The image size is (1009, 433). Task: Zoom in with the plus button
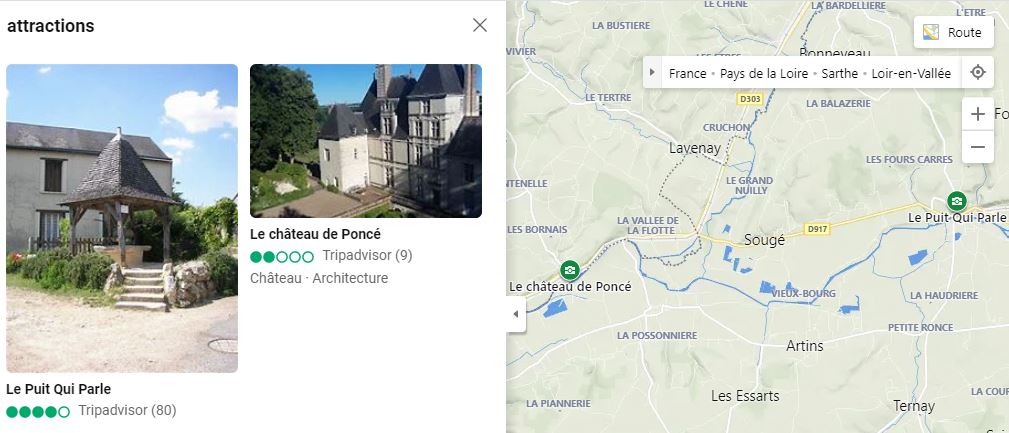coord(977,115)
